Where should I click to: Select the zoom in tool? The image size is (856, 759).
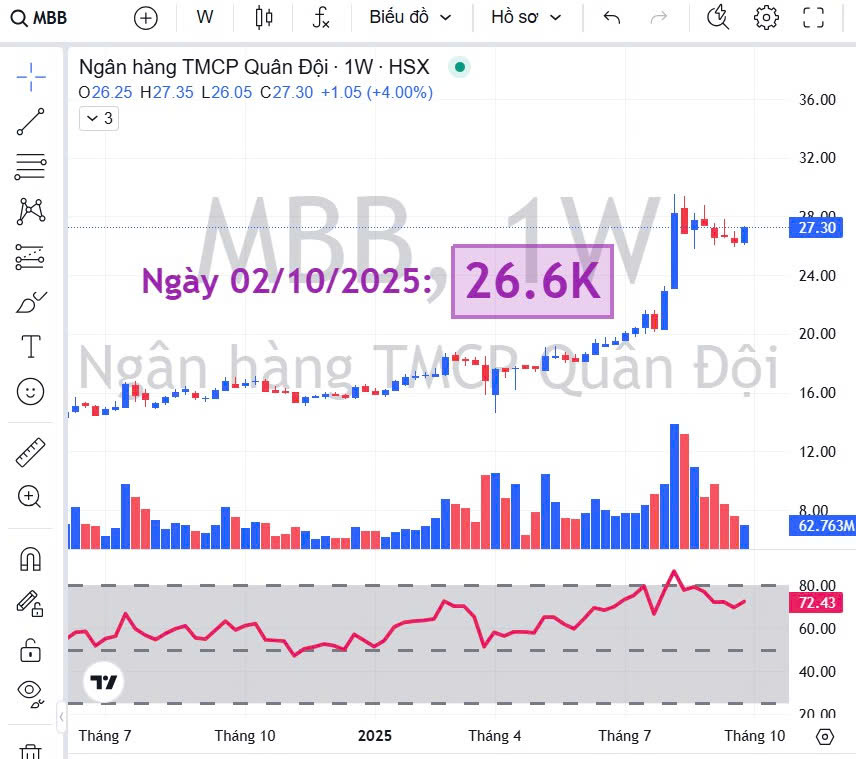(x=29, y=497)
